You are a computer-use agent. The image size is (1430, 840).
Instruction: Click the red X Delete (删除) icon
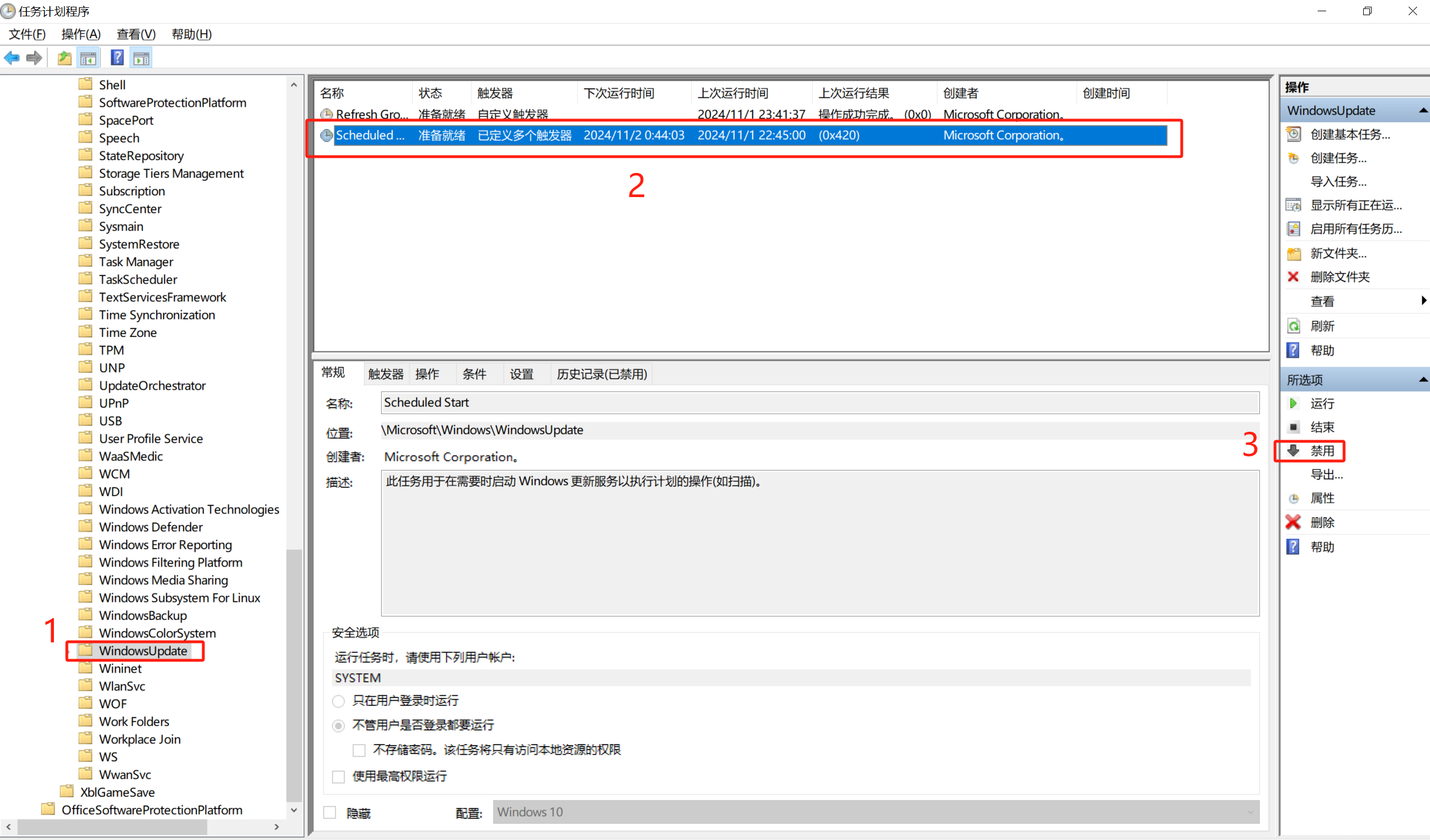pos(1294,522)
